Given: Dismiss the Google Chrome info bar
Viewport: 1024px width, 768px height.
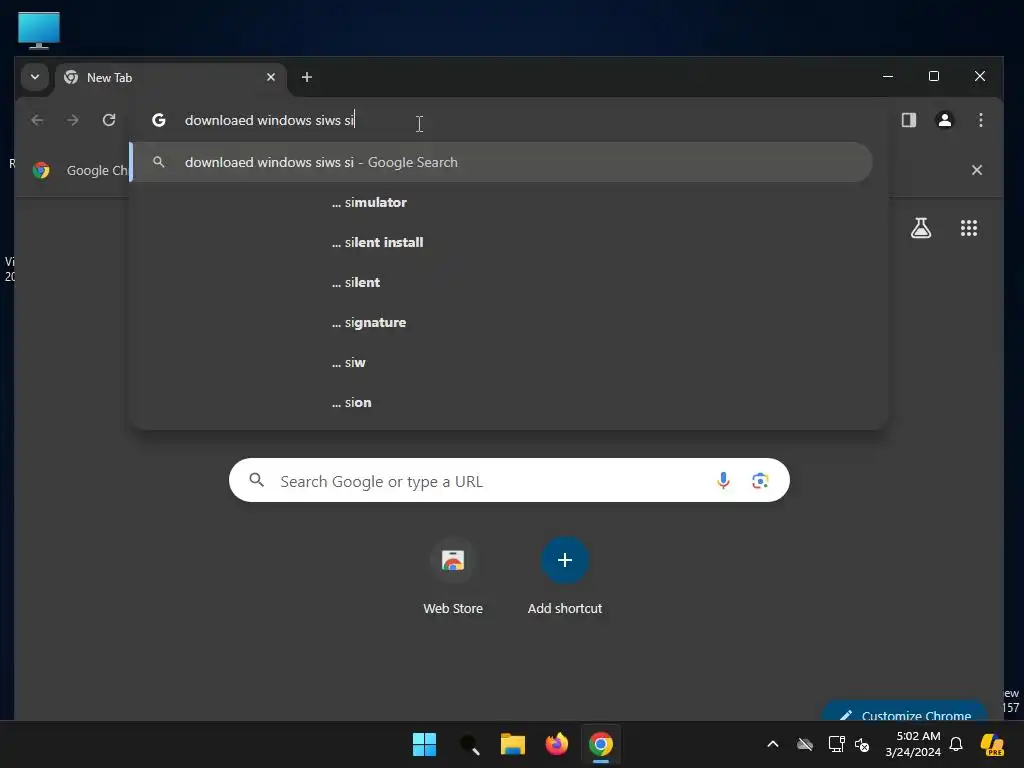Looking at the screenshot, I should point(976,170).
